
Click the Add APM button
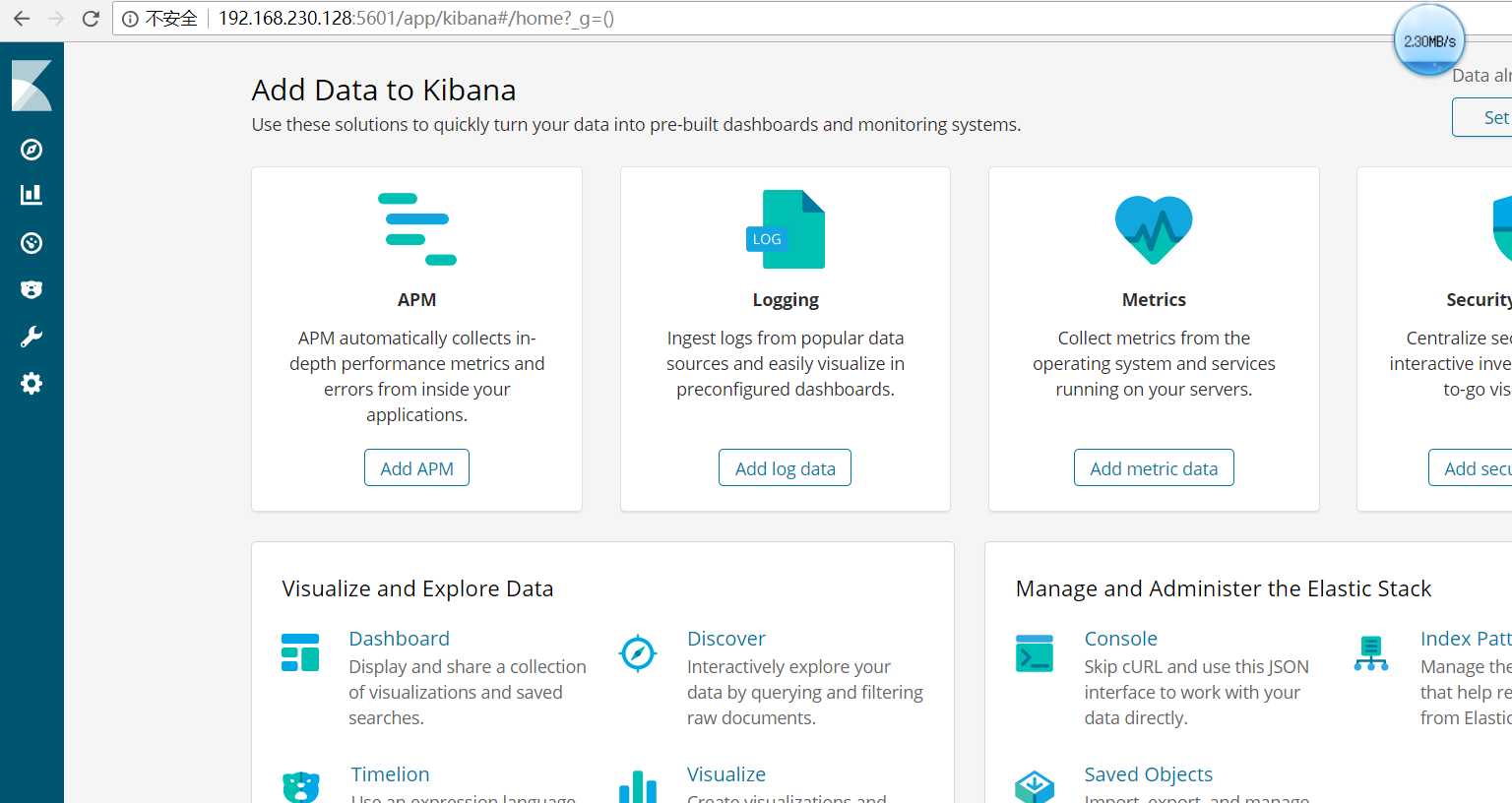(417, 468)
